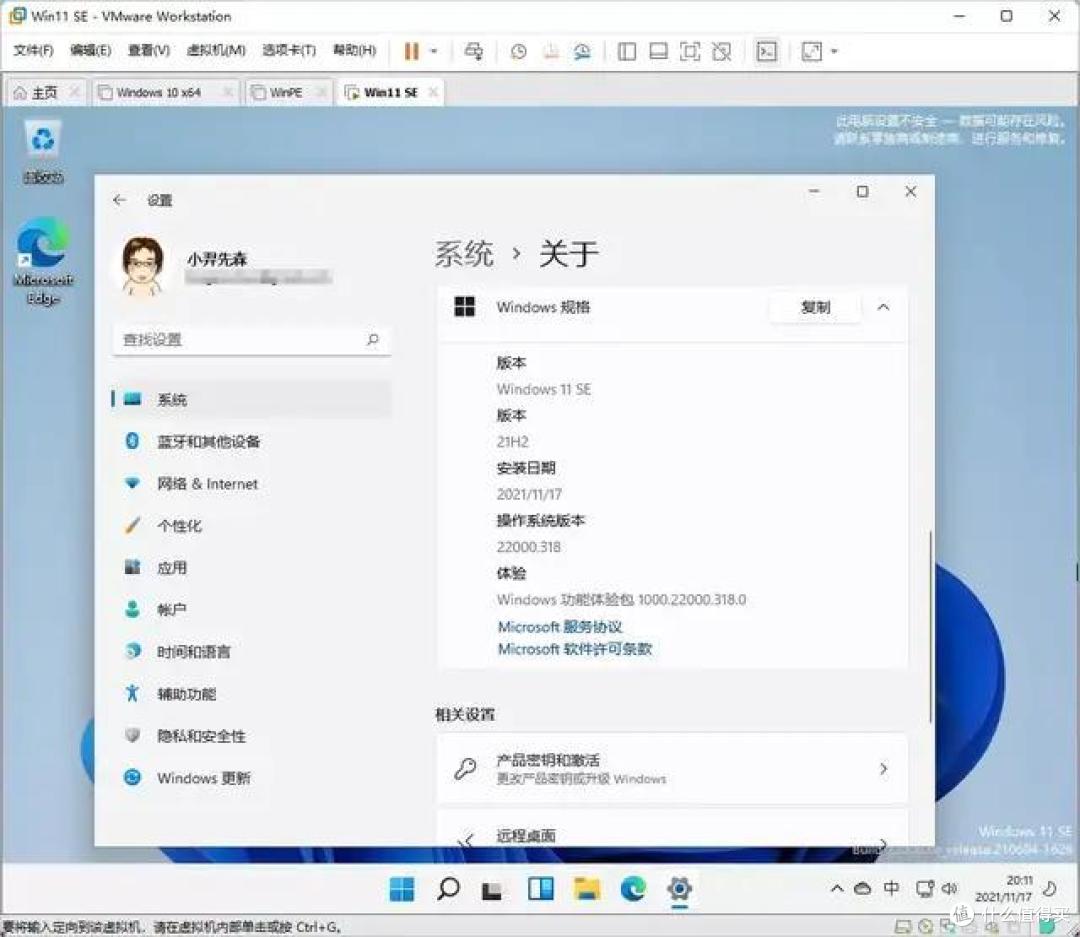Viewport: 1080px width, 937px height.
Task: Click the stretch guest display icon
Action: [x=811, y=51]
